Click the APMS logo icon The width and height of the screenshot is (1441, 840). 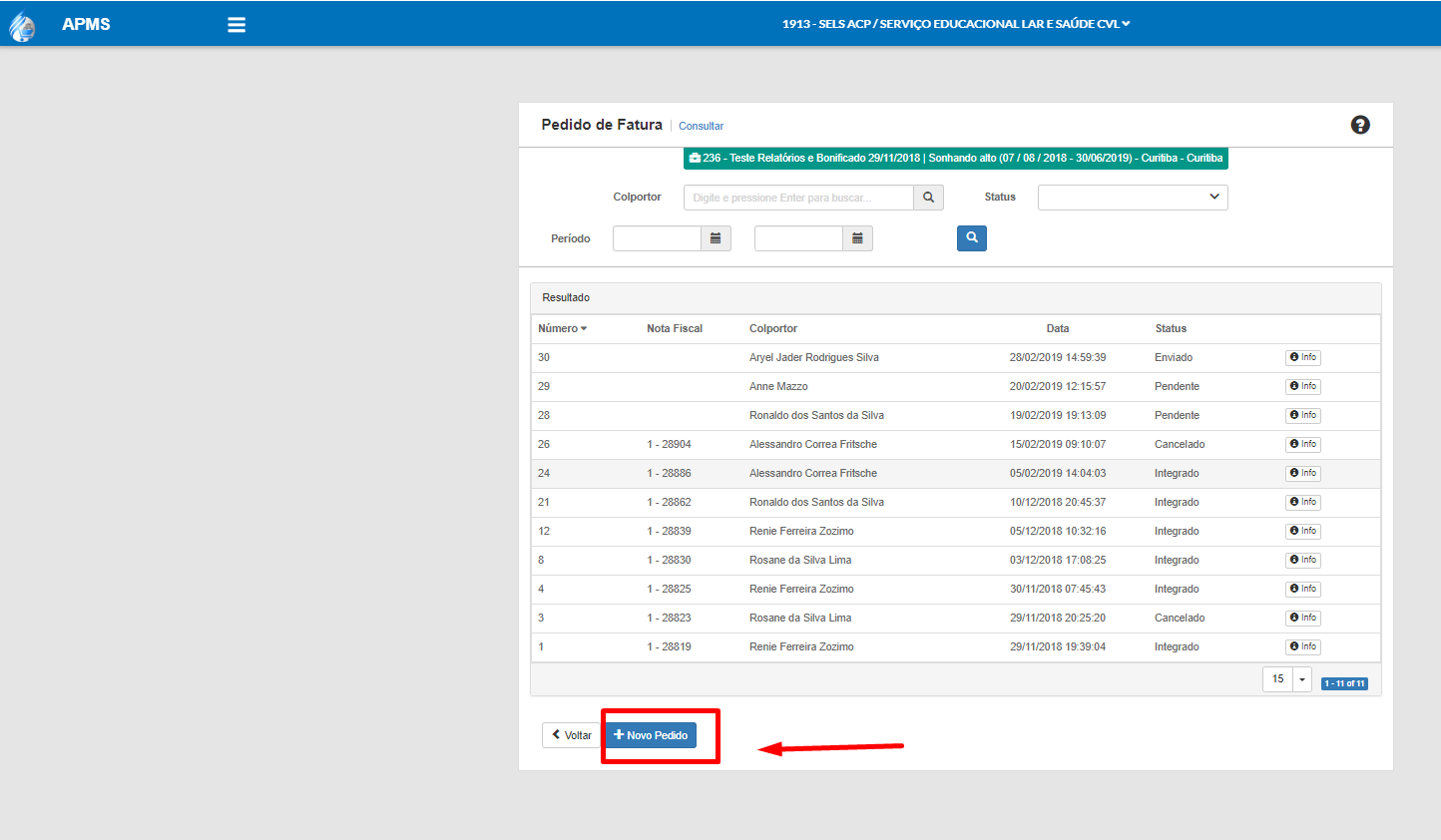pos(22,25)
